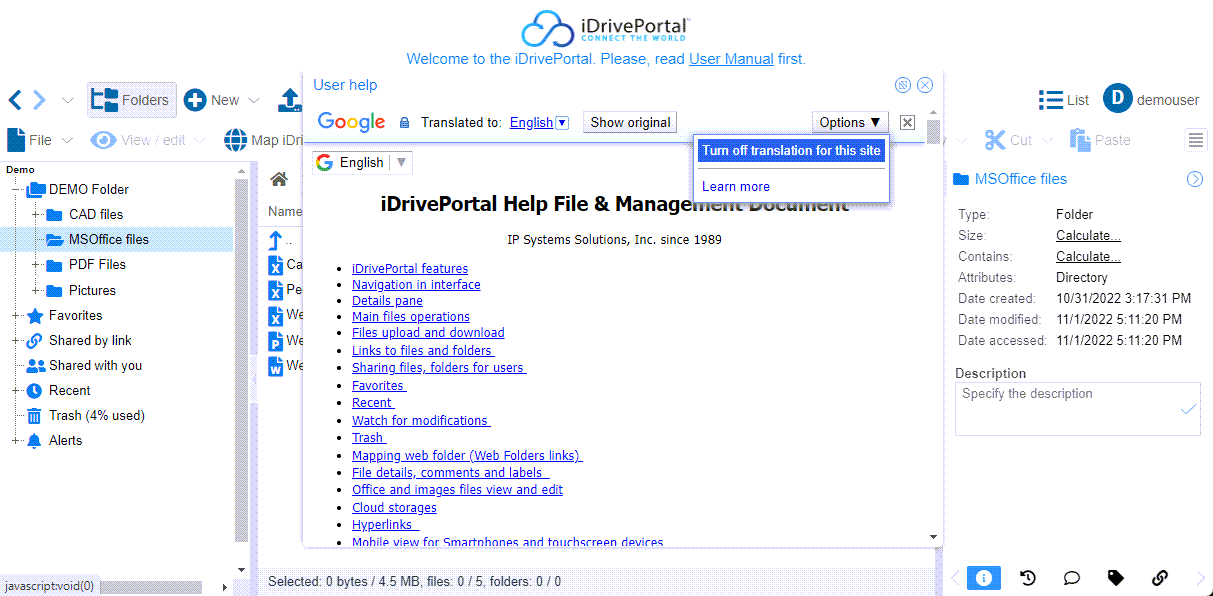1213x596 pixels.
Task: Open the comments speech bubble icon
Action: click(1071, 578)
